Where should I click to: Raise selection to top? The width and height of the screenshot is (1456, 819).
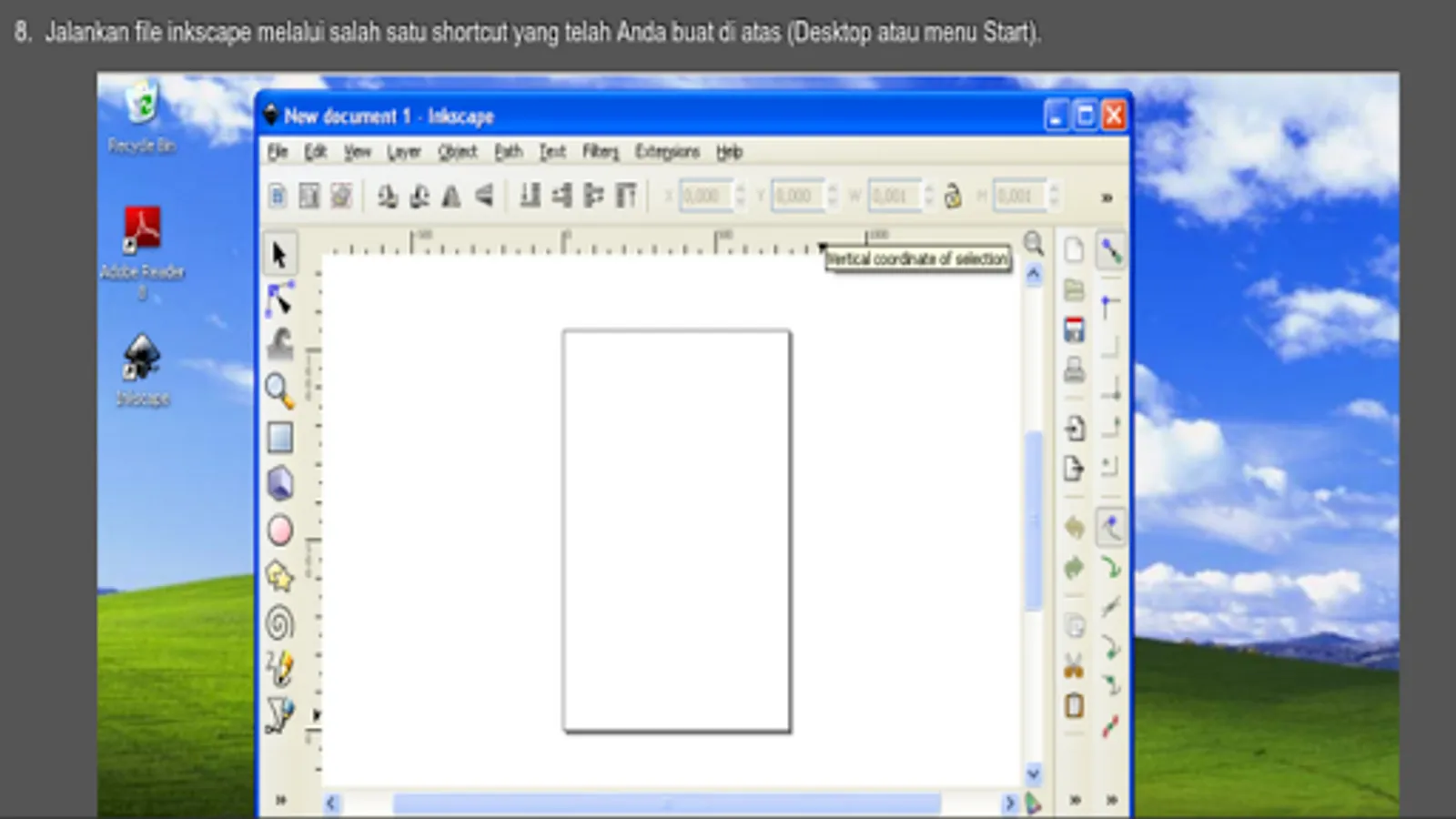[626, 196]
